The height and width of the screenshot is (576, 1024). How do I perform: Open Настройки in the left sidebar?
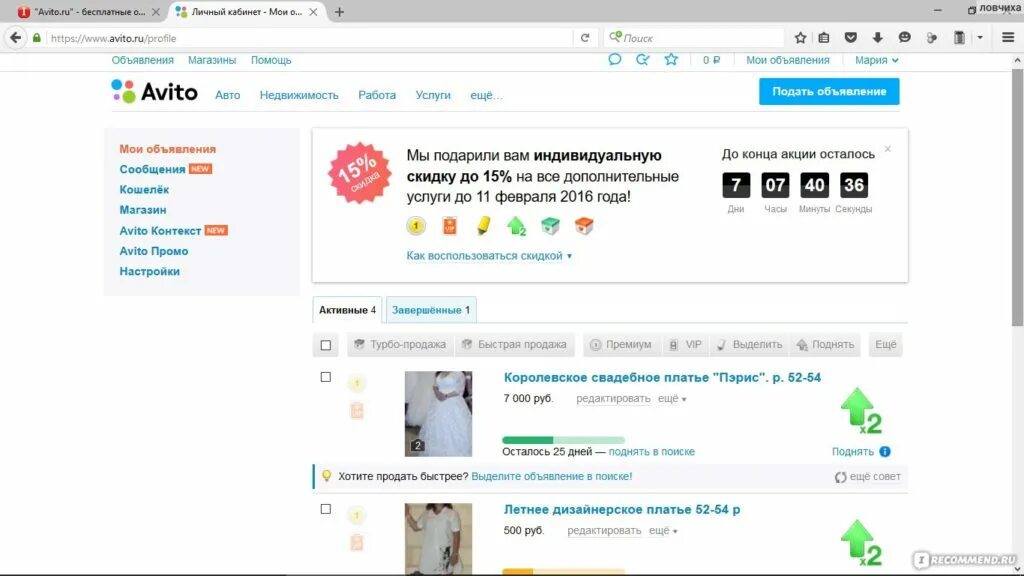coord(150,271)
